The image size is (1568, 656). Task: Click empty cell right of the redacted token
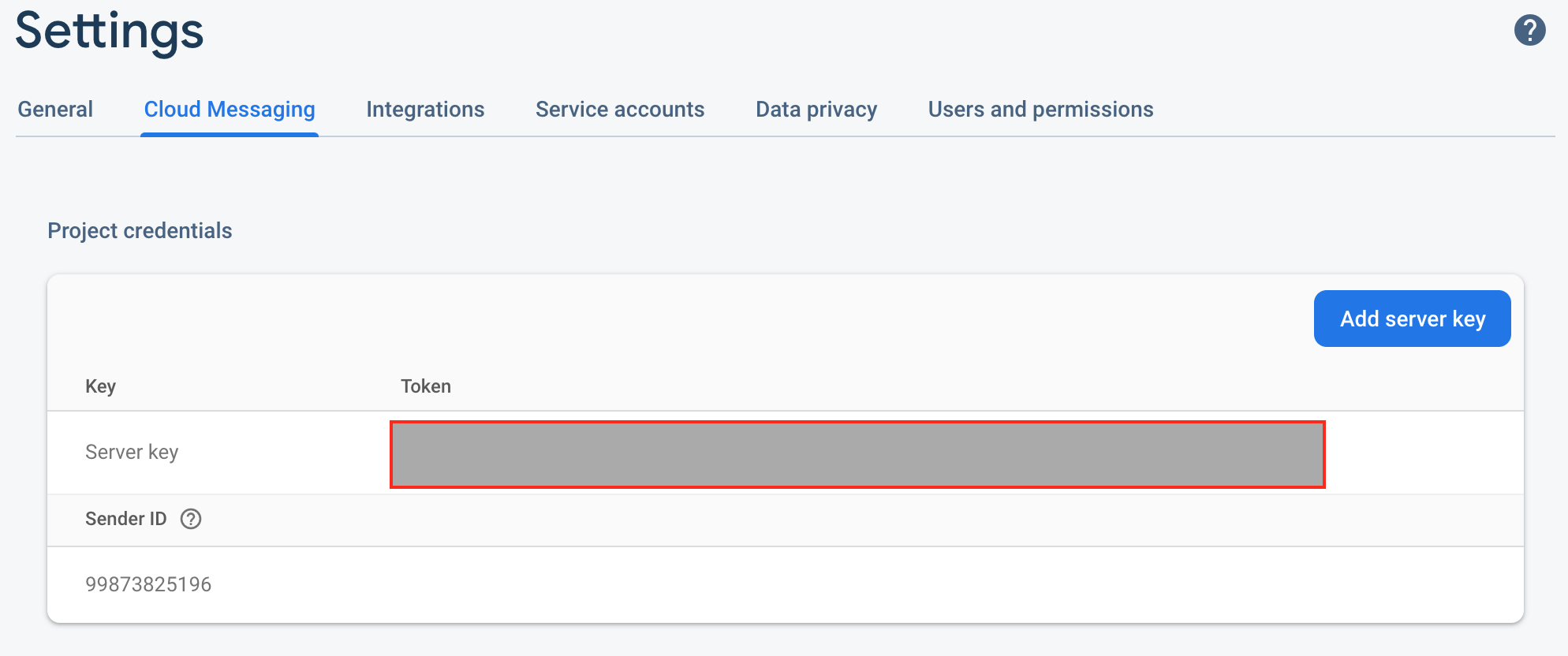pos(1424,453)
